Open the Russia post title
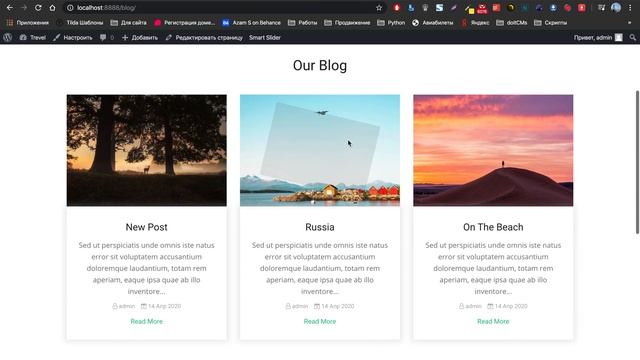Viewport: 640px width, 360px height. click(320, 227)
